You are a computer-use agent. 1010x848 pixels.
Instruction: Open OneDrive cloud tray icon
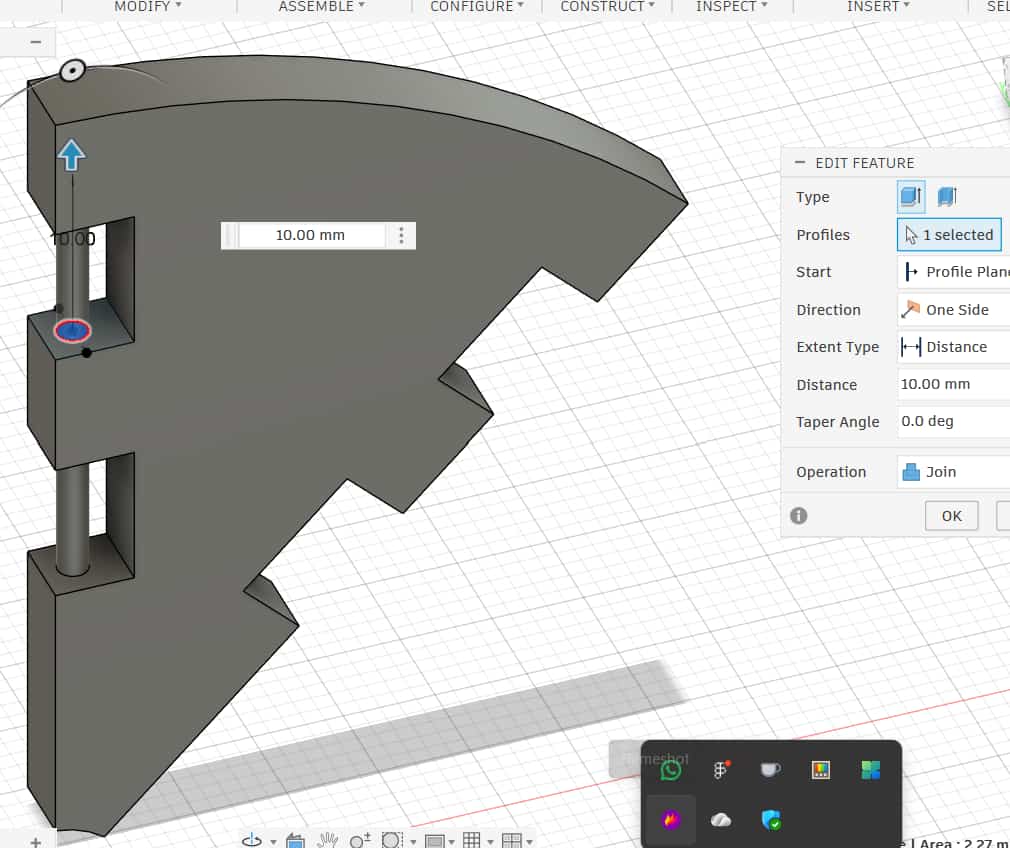click(721, 820)
